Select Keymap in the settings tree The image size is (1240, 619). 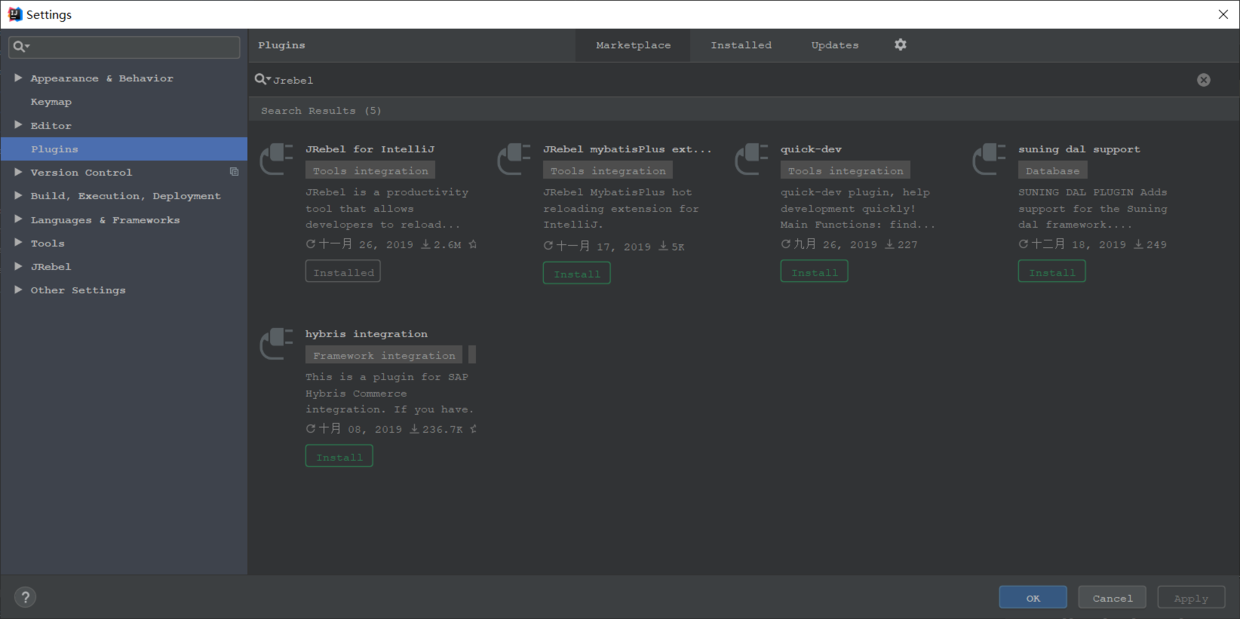click(51, 102)
